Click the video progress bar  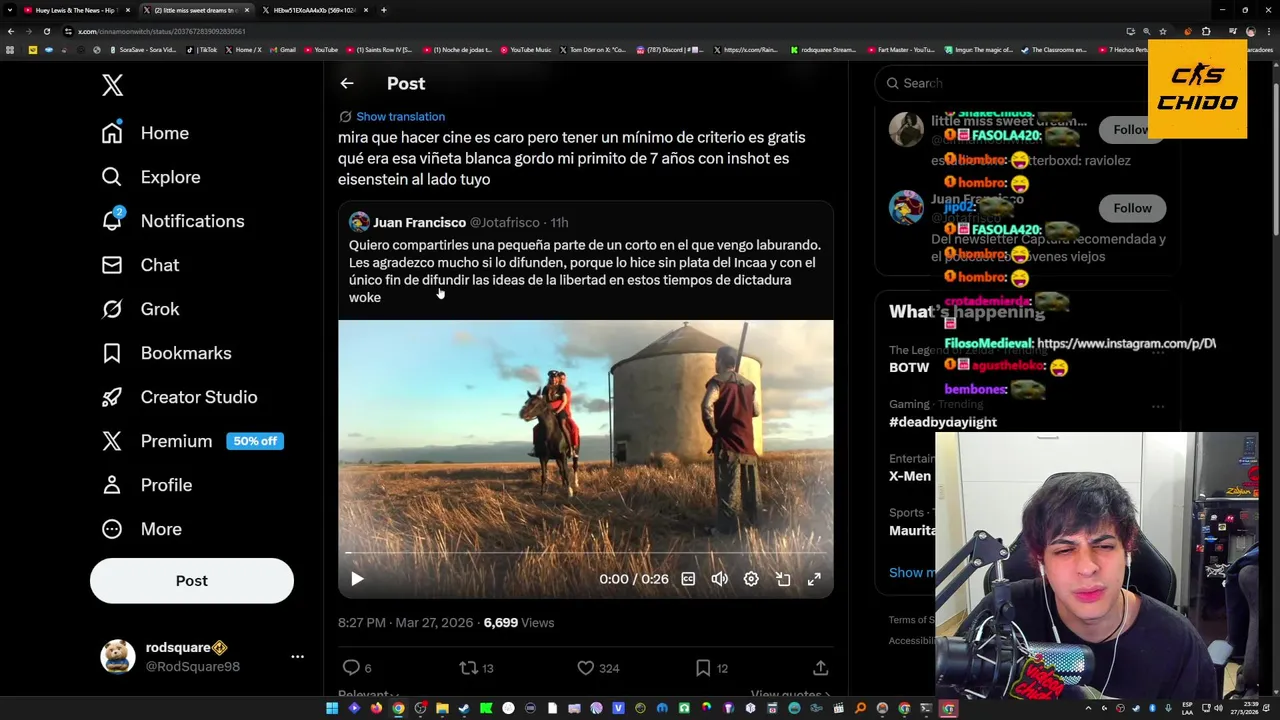tap(585, 553)
